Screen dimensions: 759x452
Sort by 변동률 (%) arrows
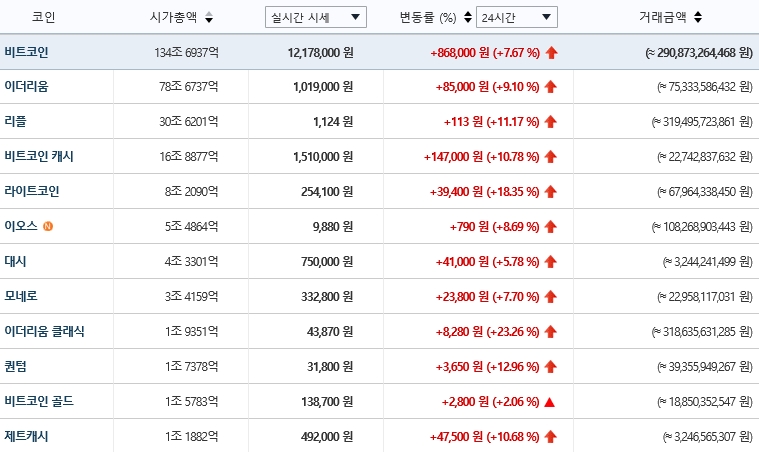[x=468, y=17]
